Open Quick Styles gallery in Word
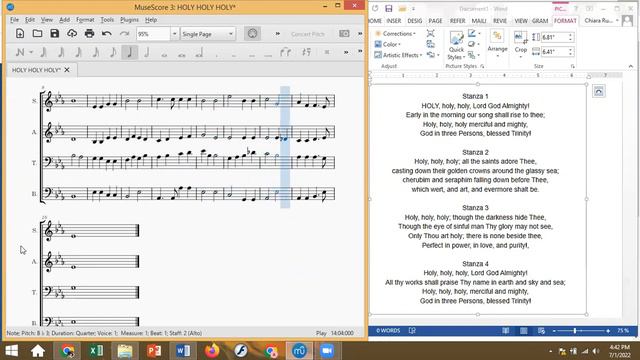This screenshot has width=640, height=360. 456,46
